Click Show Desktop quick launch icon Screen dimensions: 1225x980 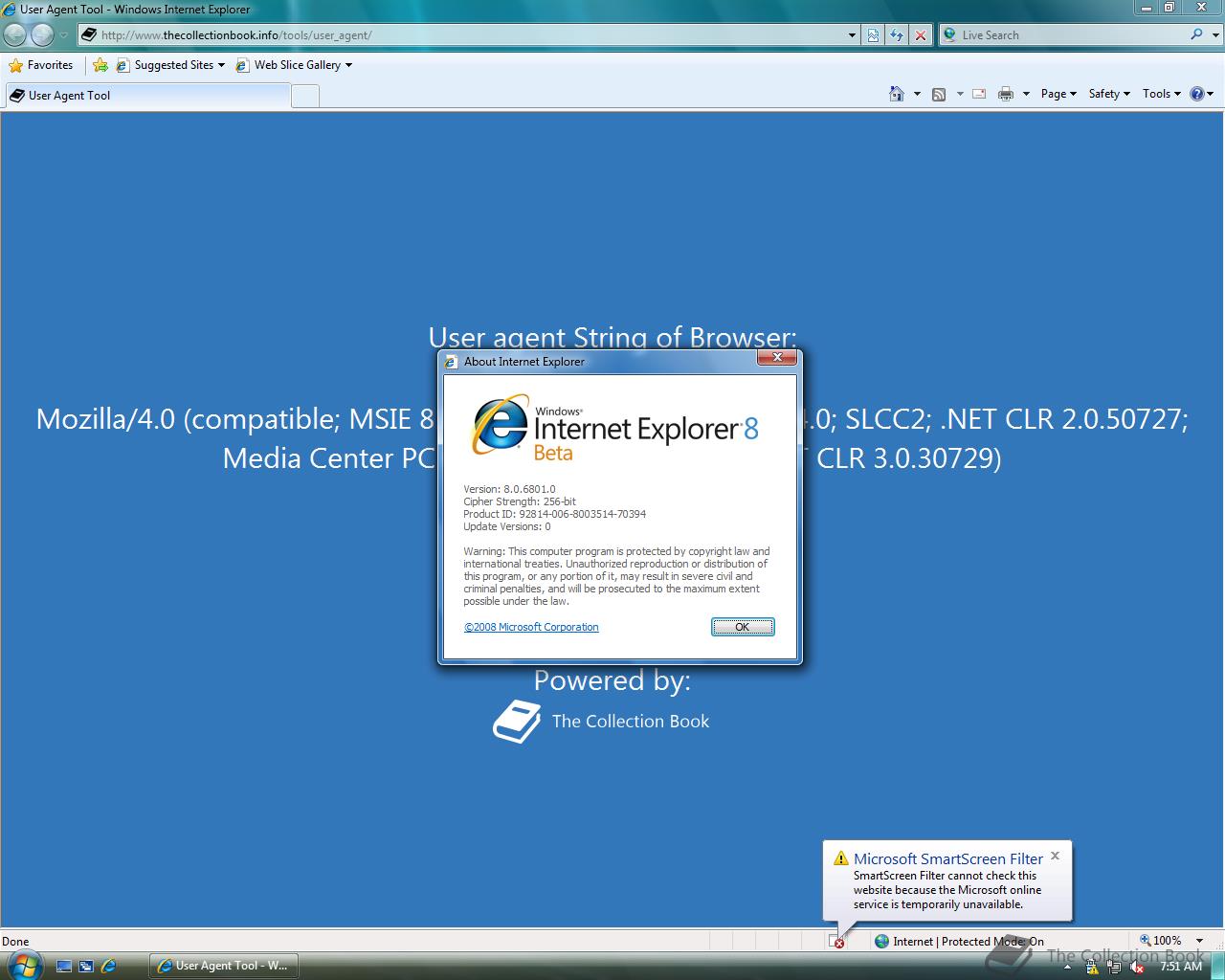coord(64,966)
